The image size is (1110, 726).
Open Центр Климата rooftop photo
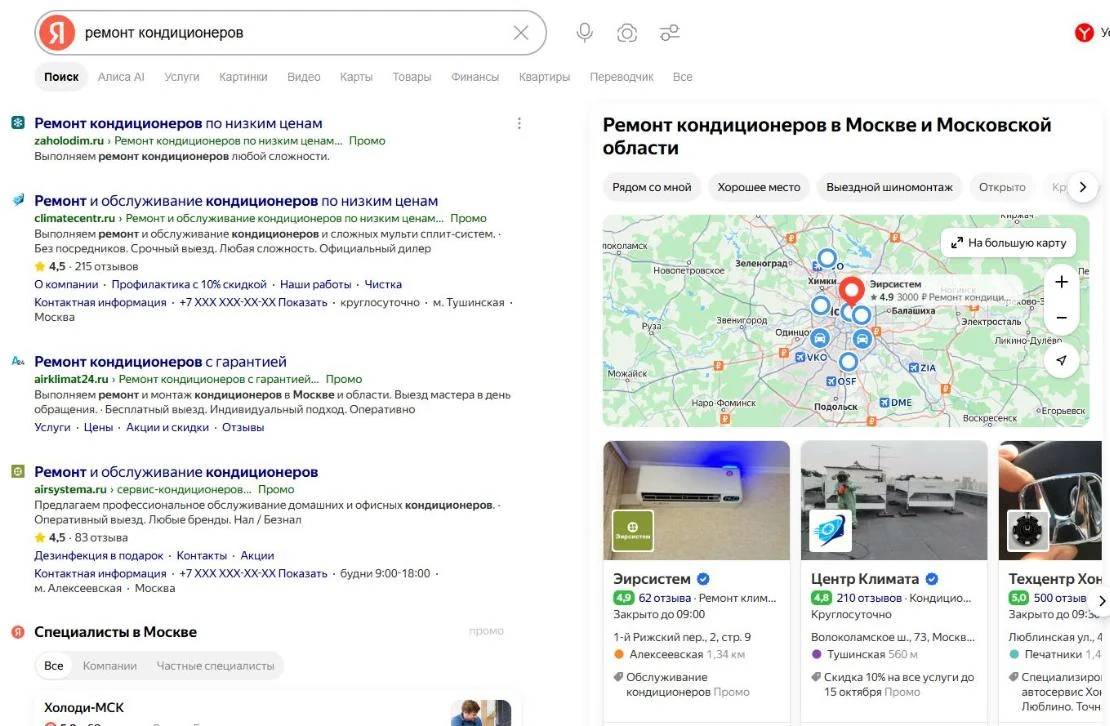(x=893, y=500)
